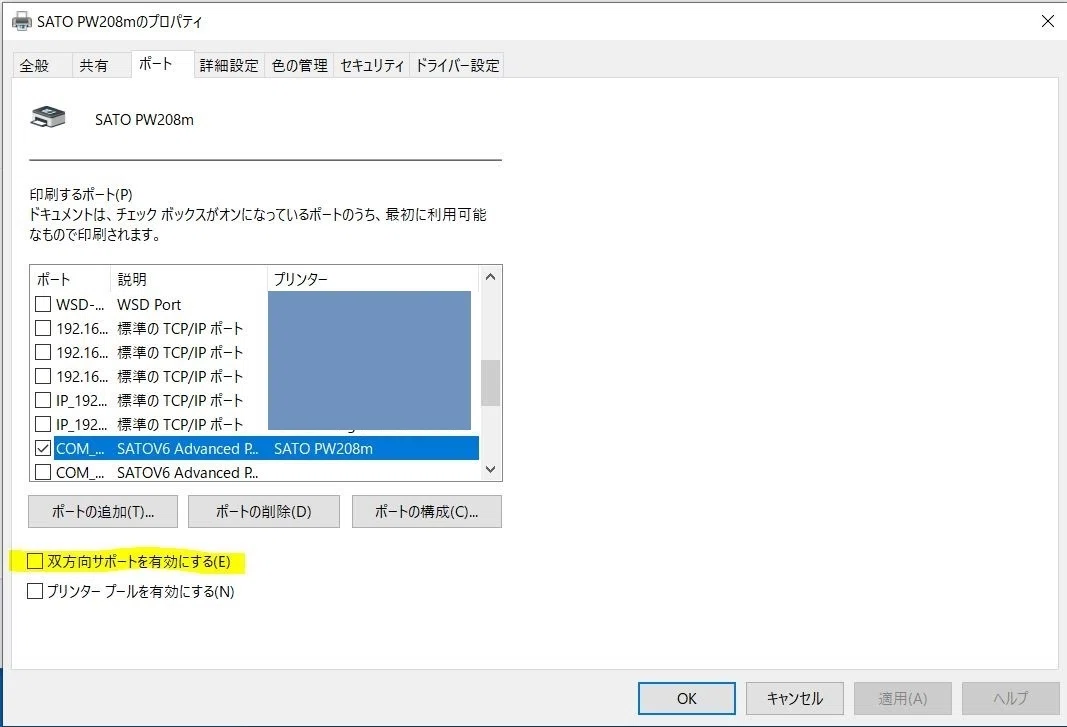Open ポートの構成(C)... button
1067x727 pixels.
(x=427, y=511)
